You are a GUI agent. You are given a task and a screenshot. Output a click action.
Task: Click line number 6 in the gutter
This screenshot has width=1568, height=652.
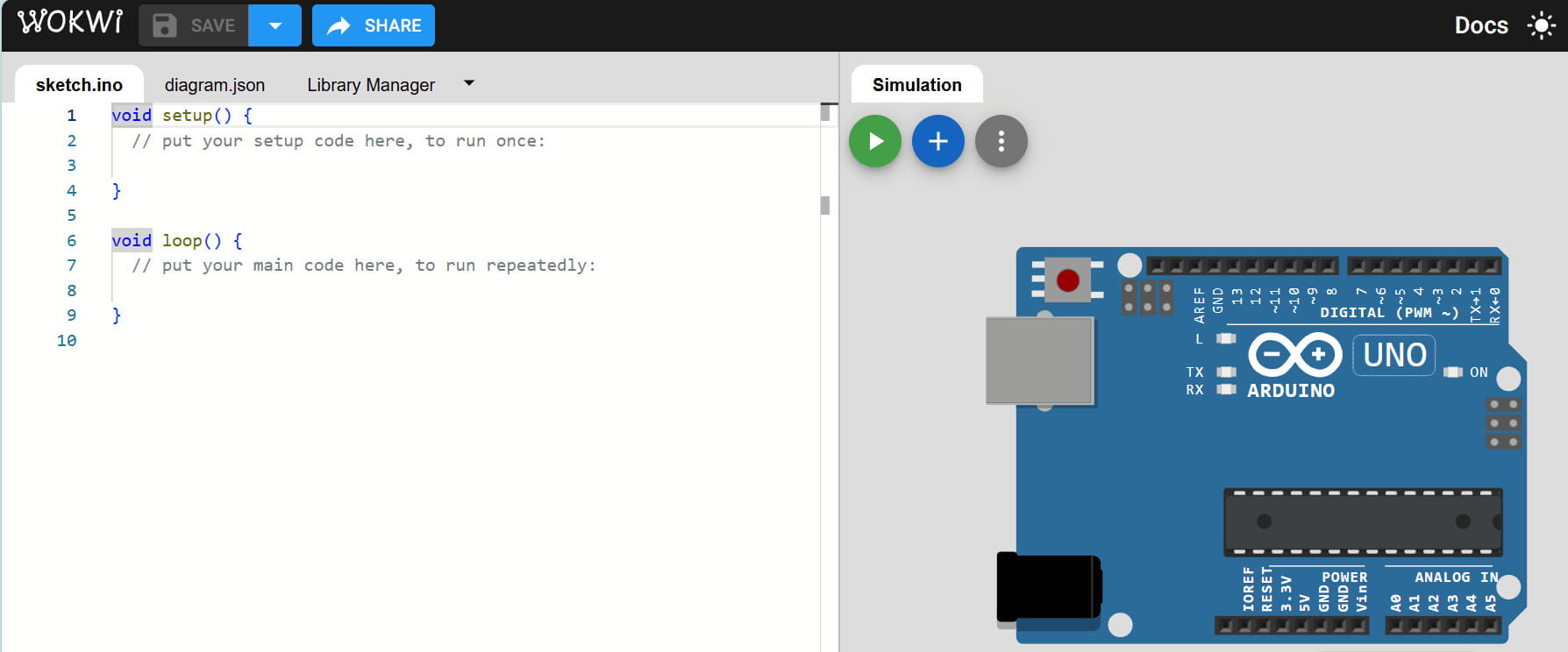(71, 241)
